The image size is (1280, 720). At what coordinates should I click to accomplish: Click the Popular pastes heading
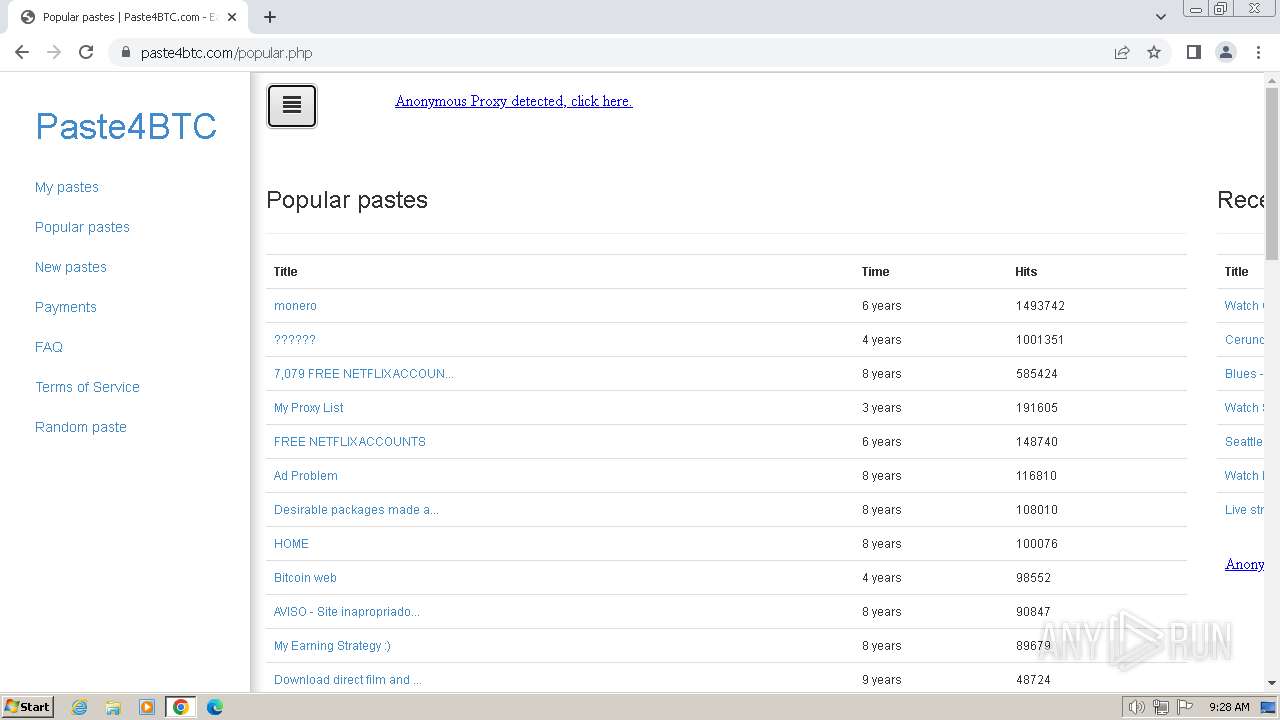[347, 200]
